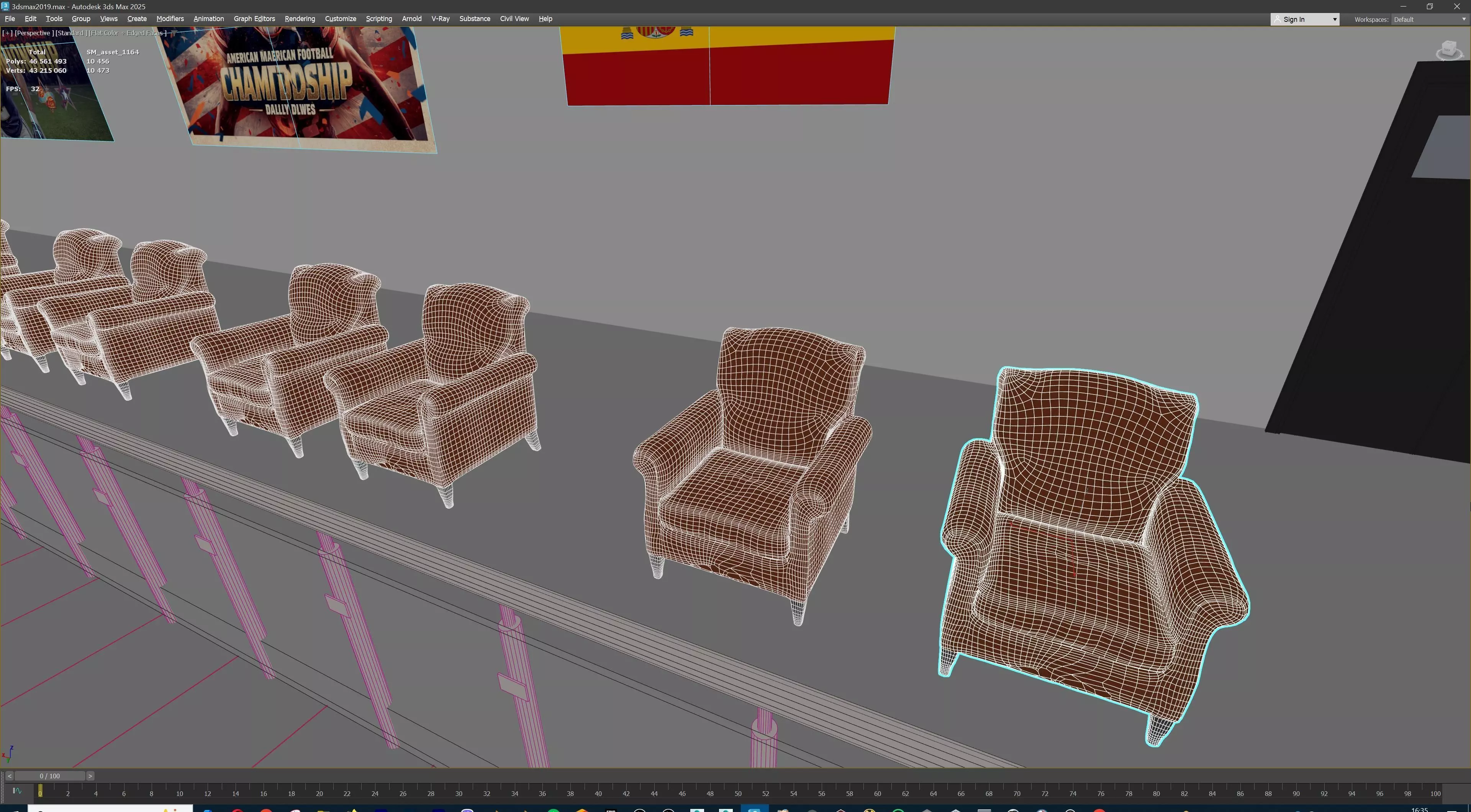Step to previous frame with left arrow
The height and width of the screenshot is (812, 1471).
click(9, 776)
